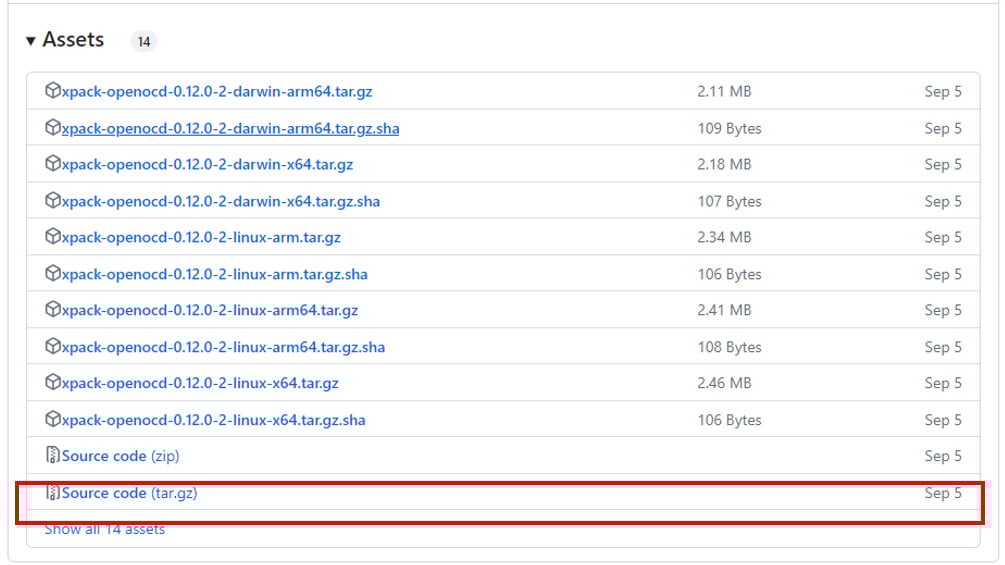Click the 109 Bytes size text
The height and width of the screenshot is (565, 1005).
(729, 129)
